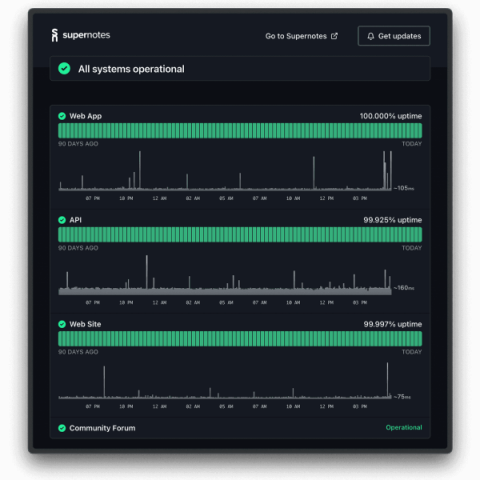Click the 99.997% uptime value
480x480 pixels.
point(393,324)
